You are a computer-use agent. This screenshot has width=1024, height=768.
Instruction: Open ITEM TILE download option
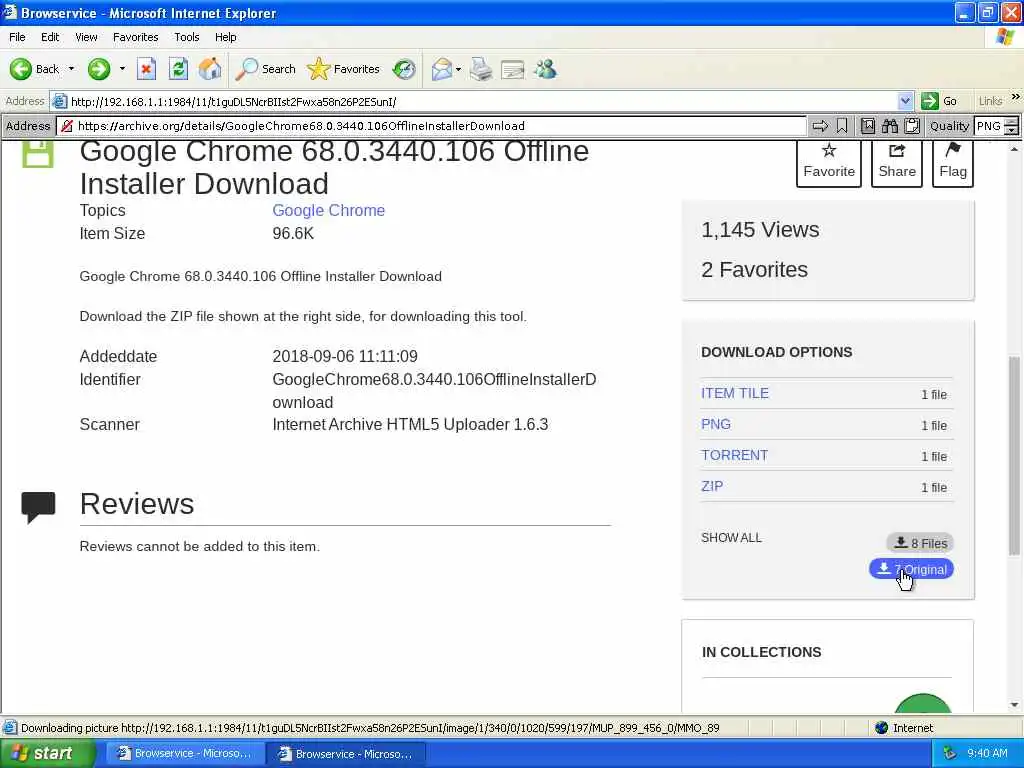tap(735, 393)
